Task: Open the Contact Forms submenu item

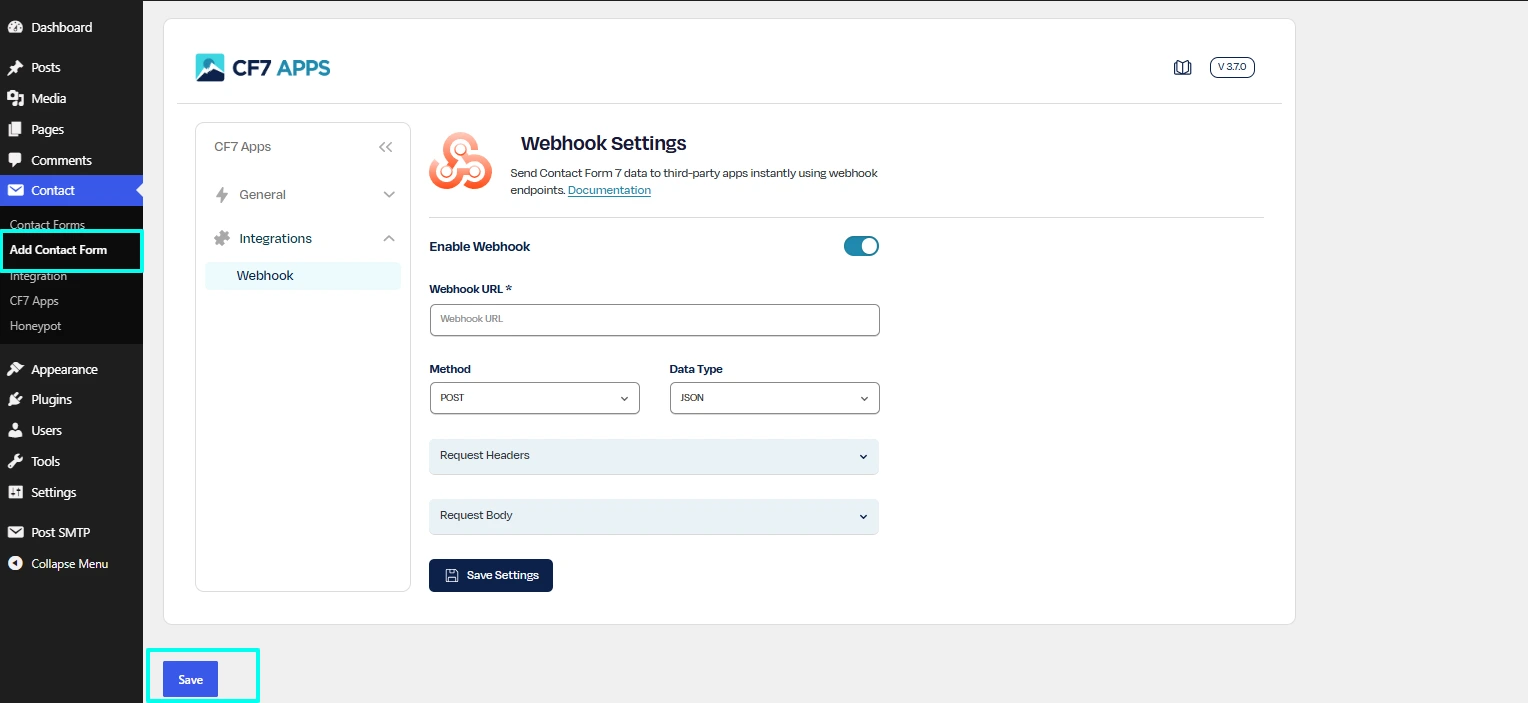Action: (47, 225)
